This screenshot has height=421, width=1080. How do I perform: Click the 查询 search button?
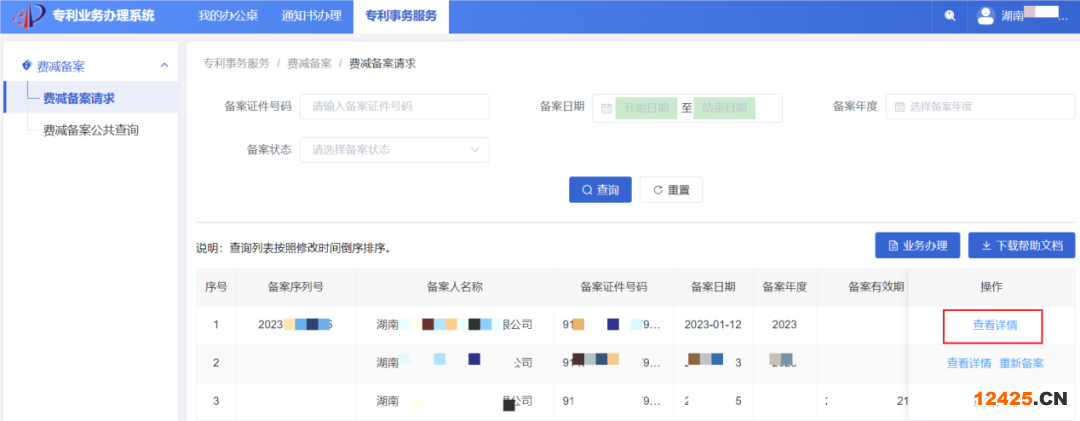600,190
